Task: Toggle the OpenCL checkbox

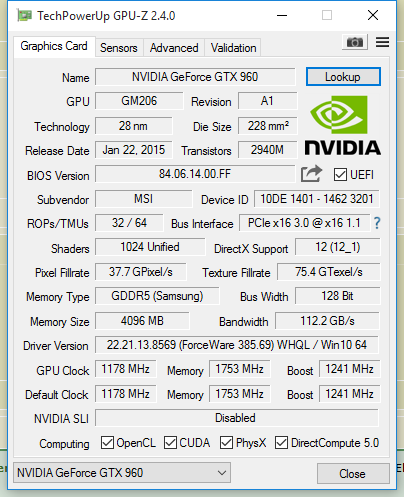Action: pos(107,443)
